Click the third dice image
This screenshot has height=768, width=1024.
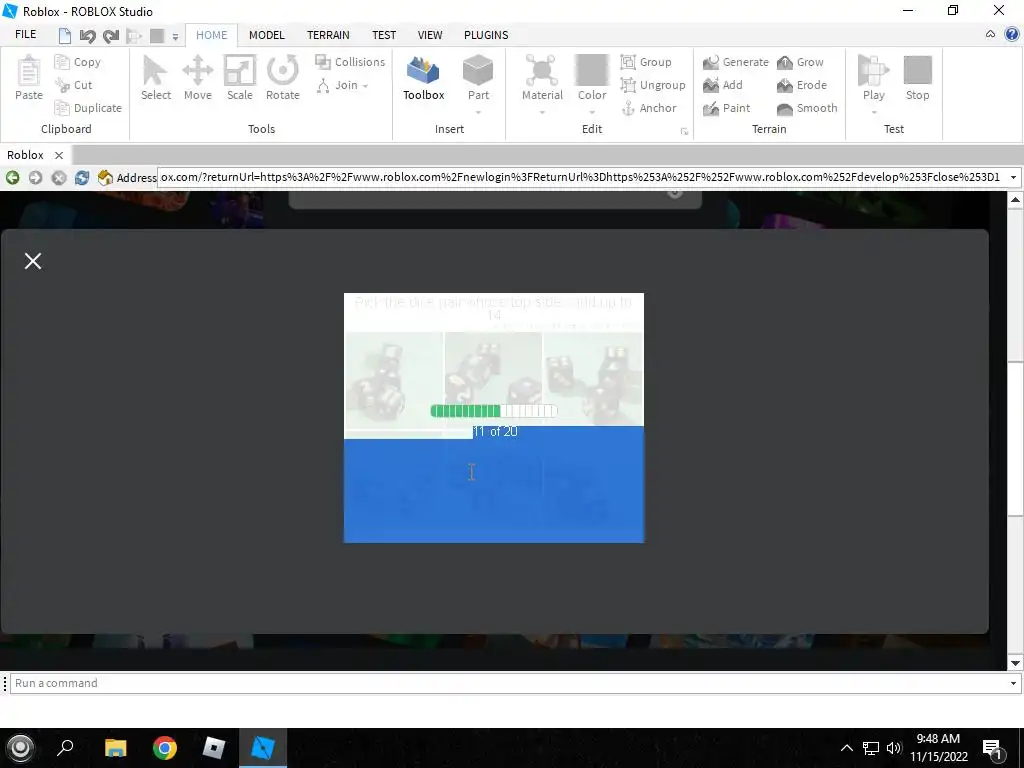coord(593,378)
